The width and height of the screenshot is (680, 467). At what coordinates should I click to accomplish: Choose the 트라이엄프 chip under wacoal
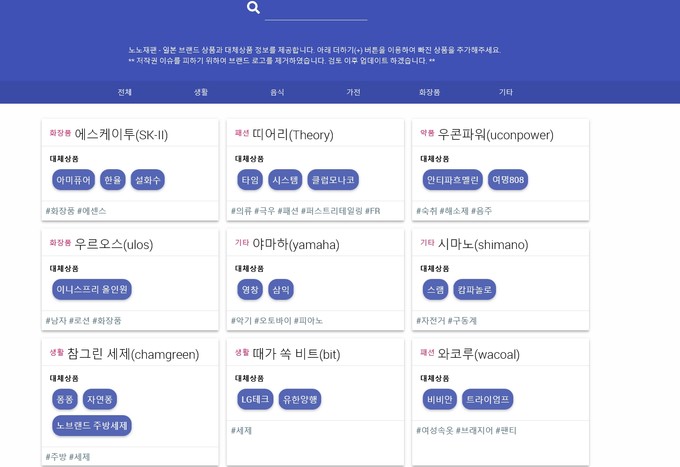tap(488, 399)
